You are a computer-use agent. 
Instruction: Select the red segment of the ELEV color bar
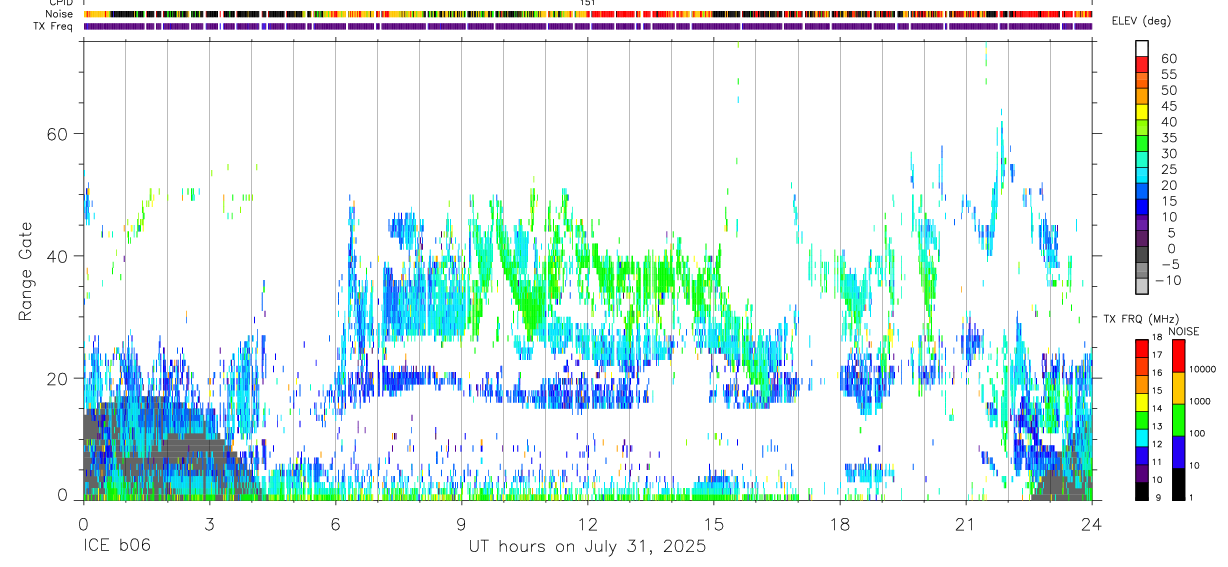click(1141, 64)
